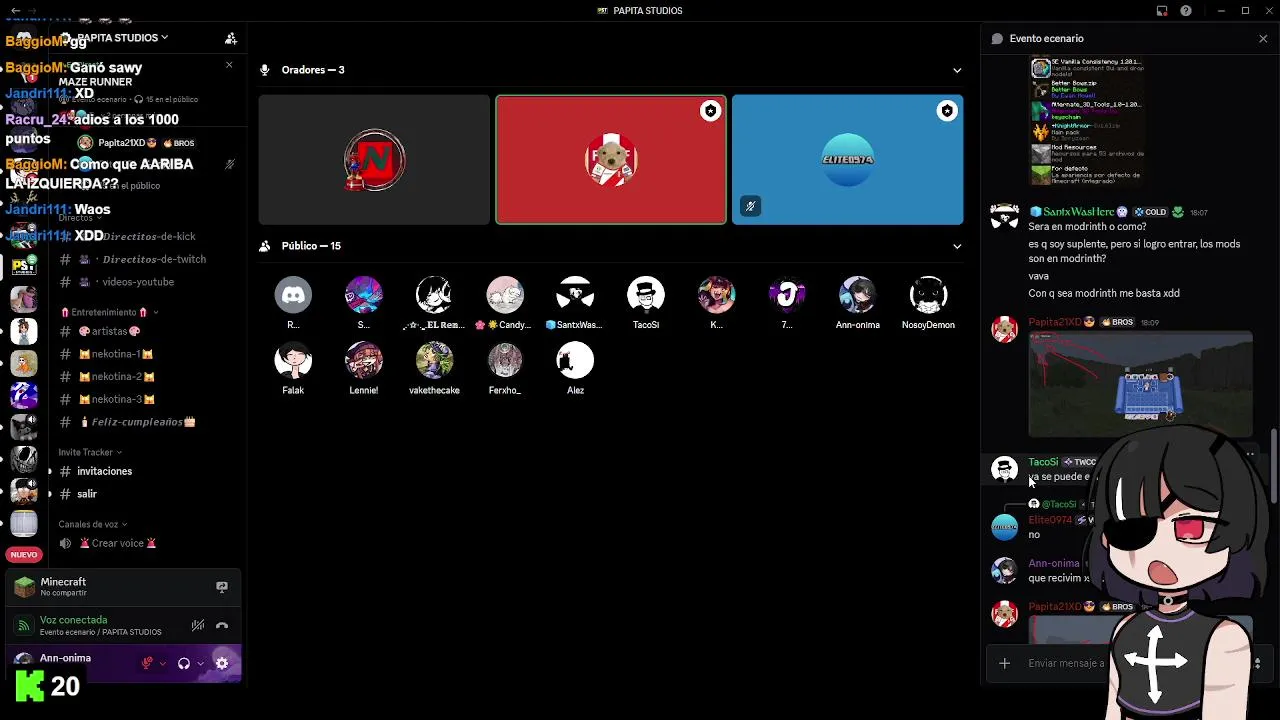
Task: Select the blue ELITE0974 speaker tile
Action: click(x=847, y=159)
